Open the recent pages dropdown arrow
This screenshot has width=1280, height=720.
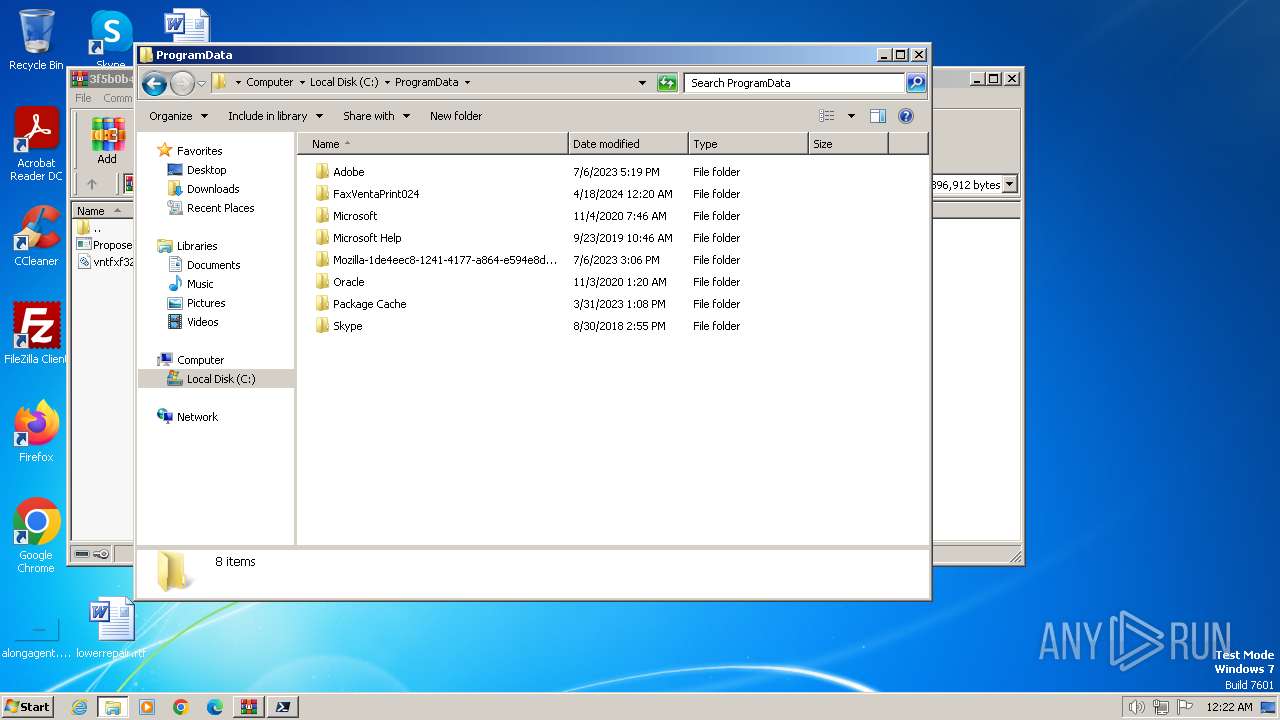coord(201,83)
